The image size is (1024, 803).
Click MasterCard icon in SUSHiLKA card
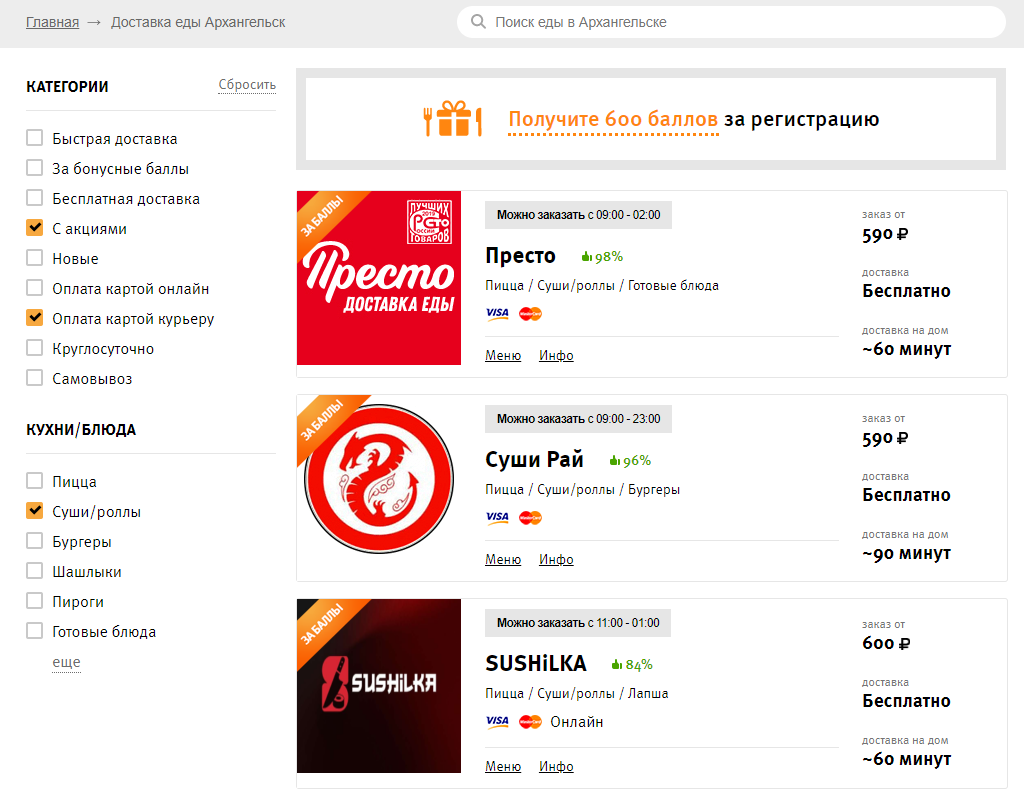(530, 722)
